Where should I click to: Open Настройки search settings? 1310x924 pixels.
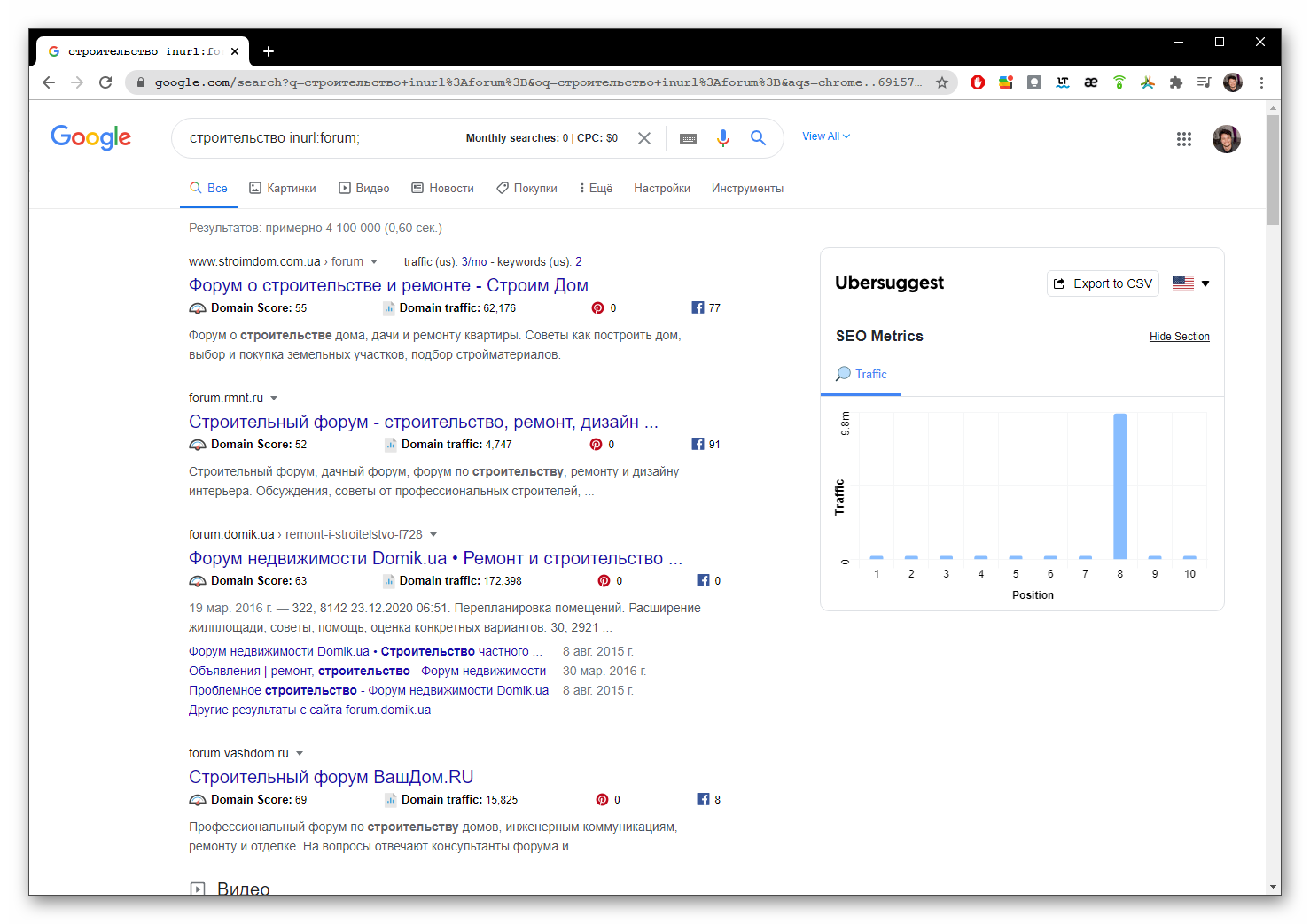[x=662, y=189]
